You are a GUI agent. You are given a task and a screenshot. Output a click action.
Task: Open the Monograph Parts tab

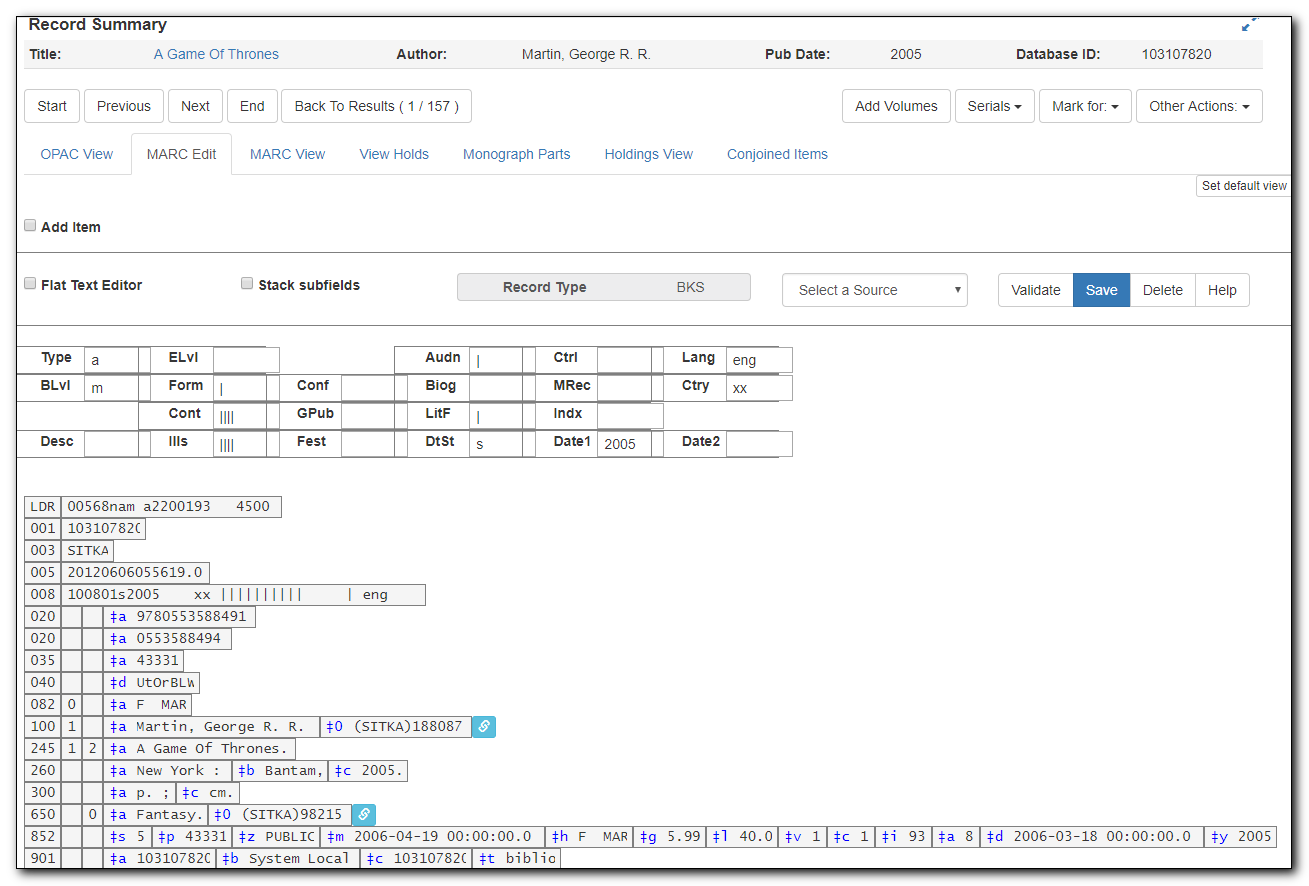(x=517, y=154)
